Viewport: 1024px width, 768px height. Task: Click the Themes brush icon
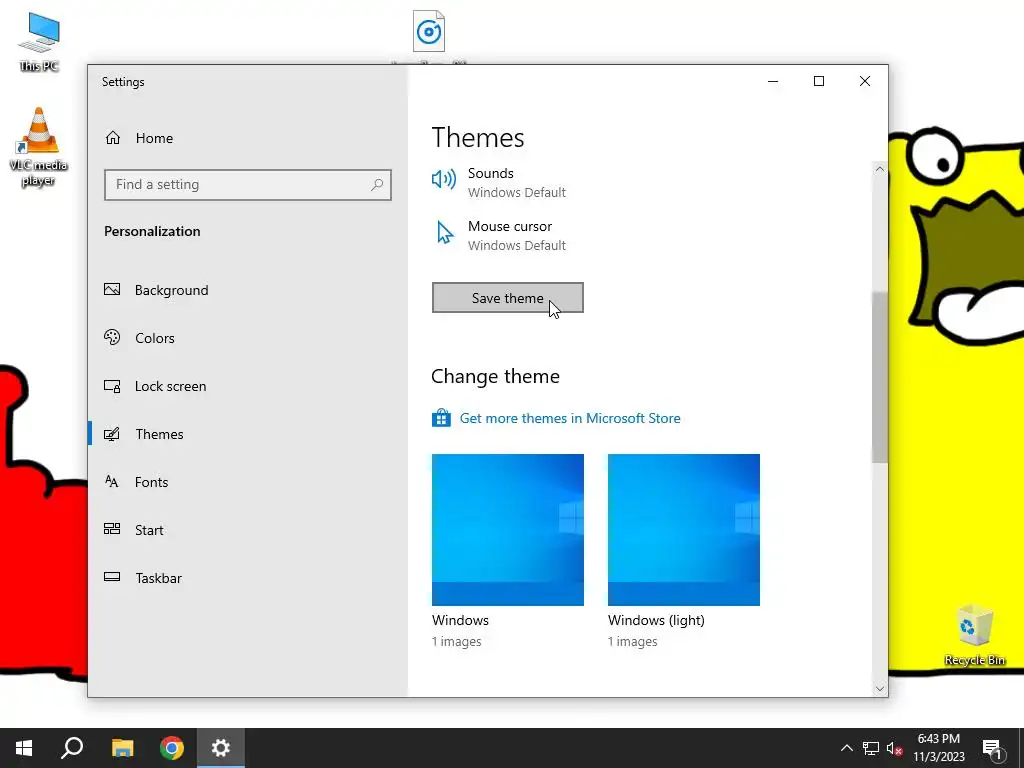[x=112, y=434]
